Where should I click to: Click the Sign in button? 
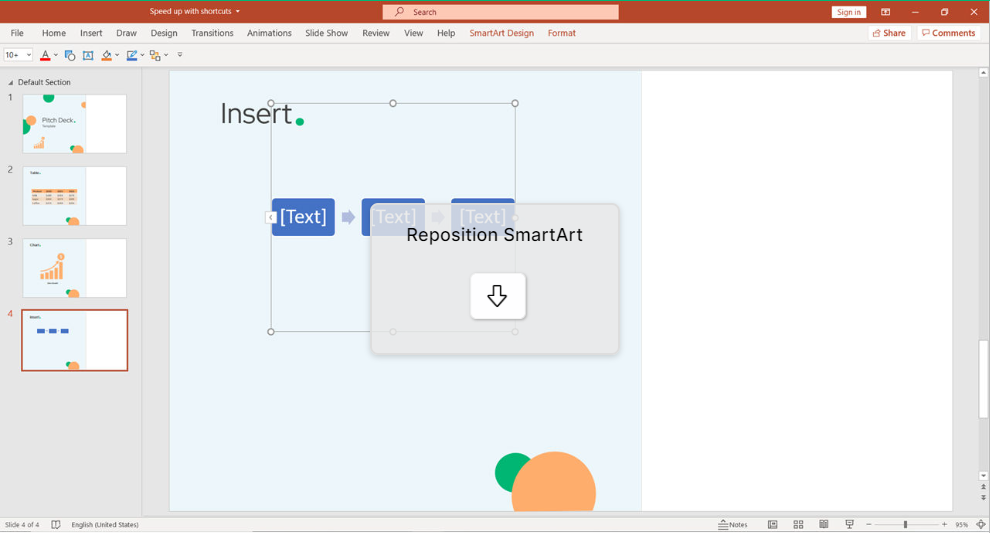tap(849, 12)
